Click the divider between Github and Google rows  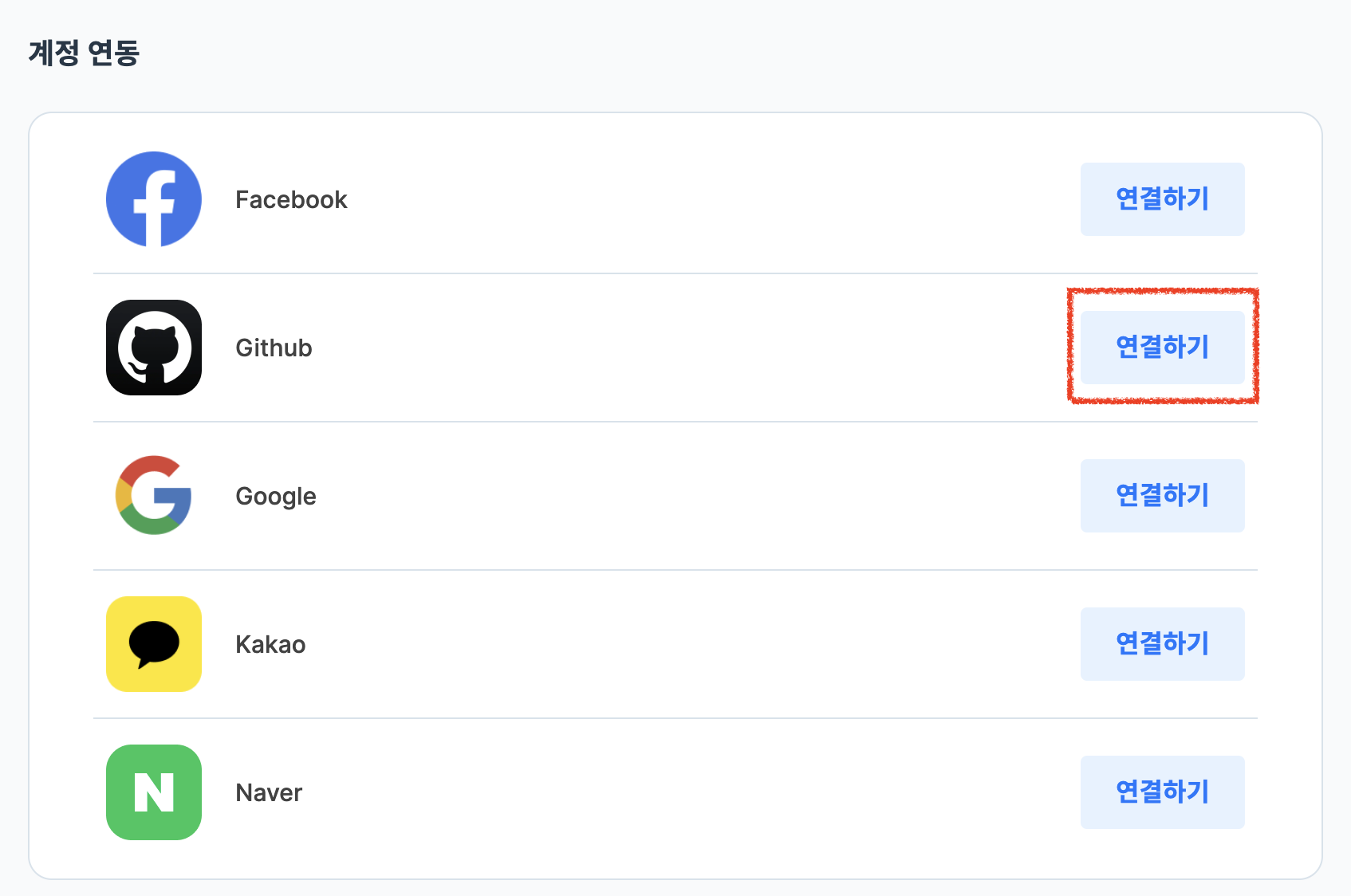click(x=675, y=422)
